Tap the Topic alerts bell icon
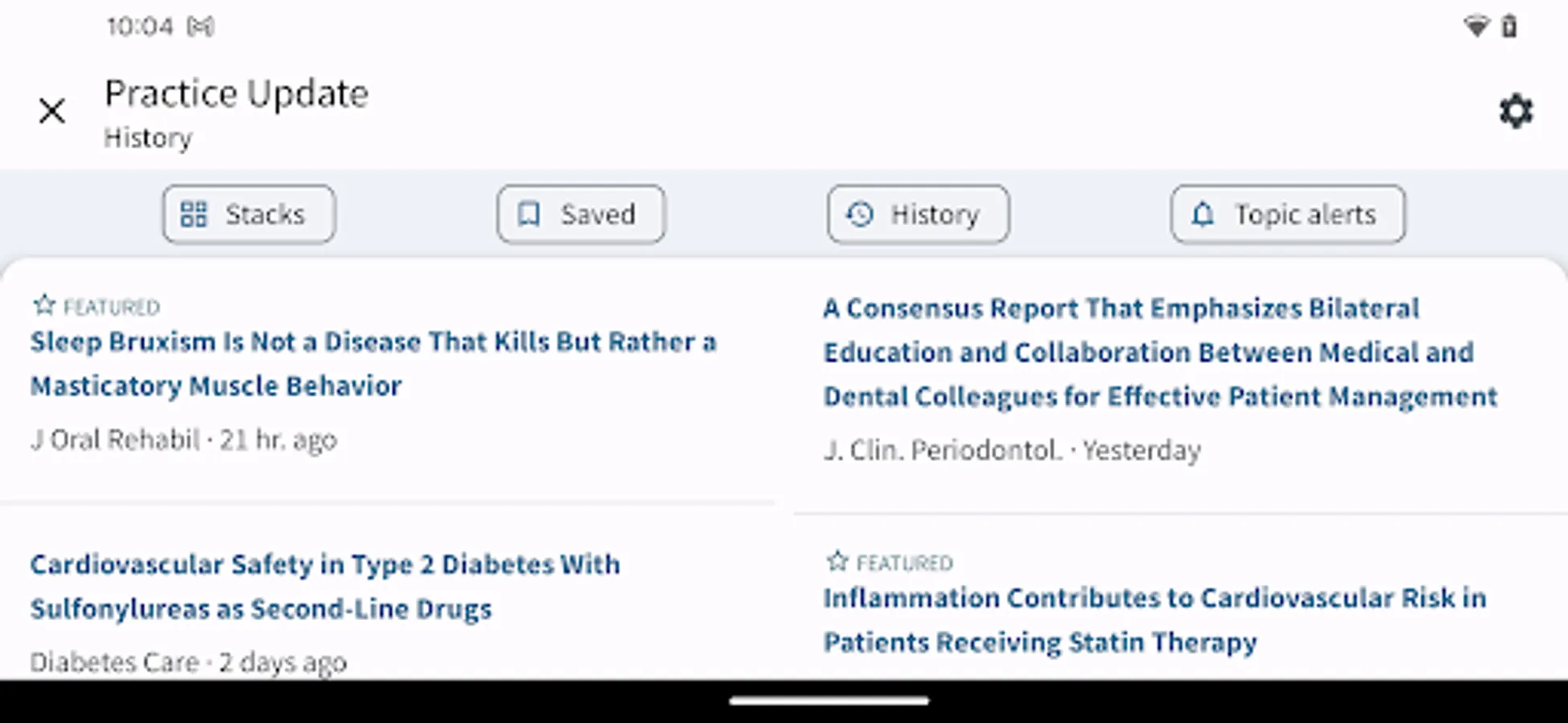This screenshot has height=723, width=1568. 1202,214
